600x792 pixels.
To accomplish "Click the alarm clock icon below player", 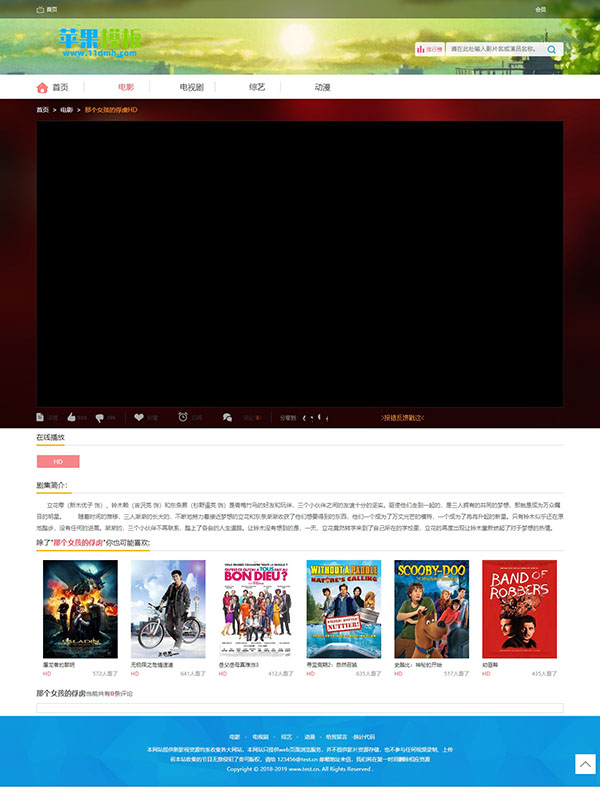I will (x=183, y=417).
